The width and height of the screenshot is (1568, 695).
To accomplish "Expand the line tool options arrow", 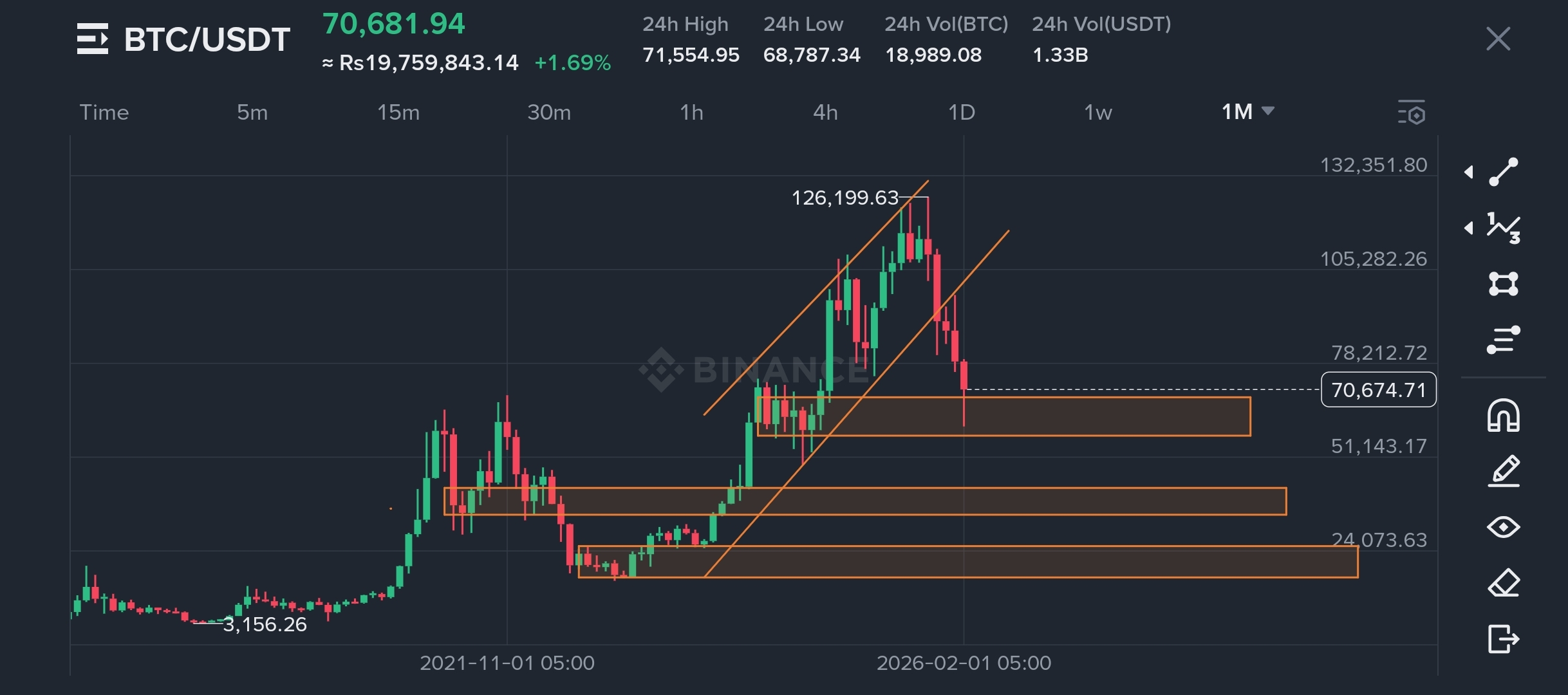I will (1469, 172).
